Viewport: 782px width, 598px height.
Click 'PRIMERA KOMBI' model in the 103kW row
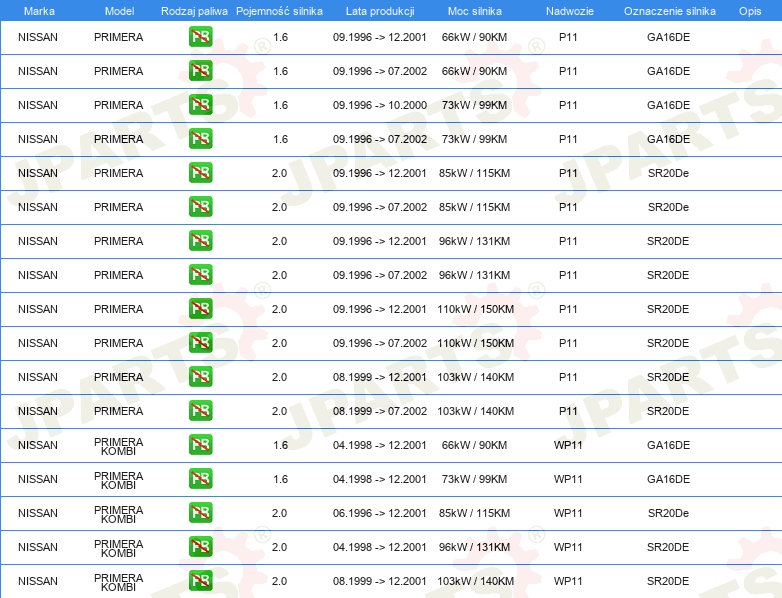tap(119, 583)
